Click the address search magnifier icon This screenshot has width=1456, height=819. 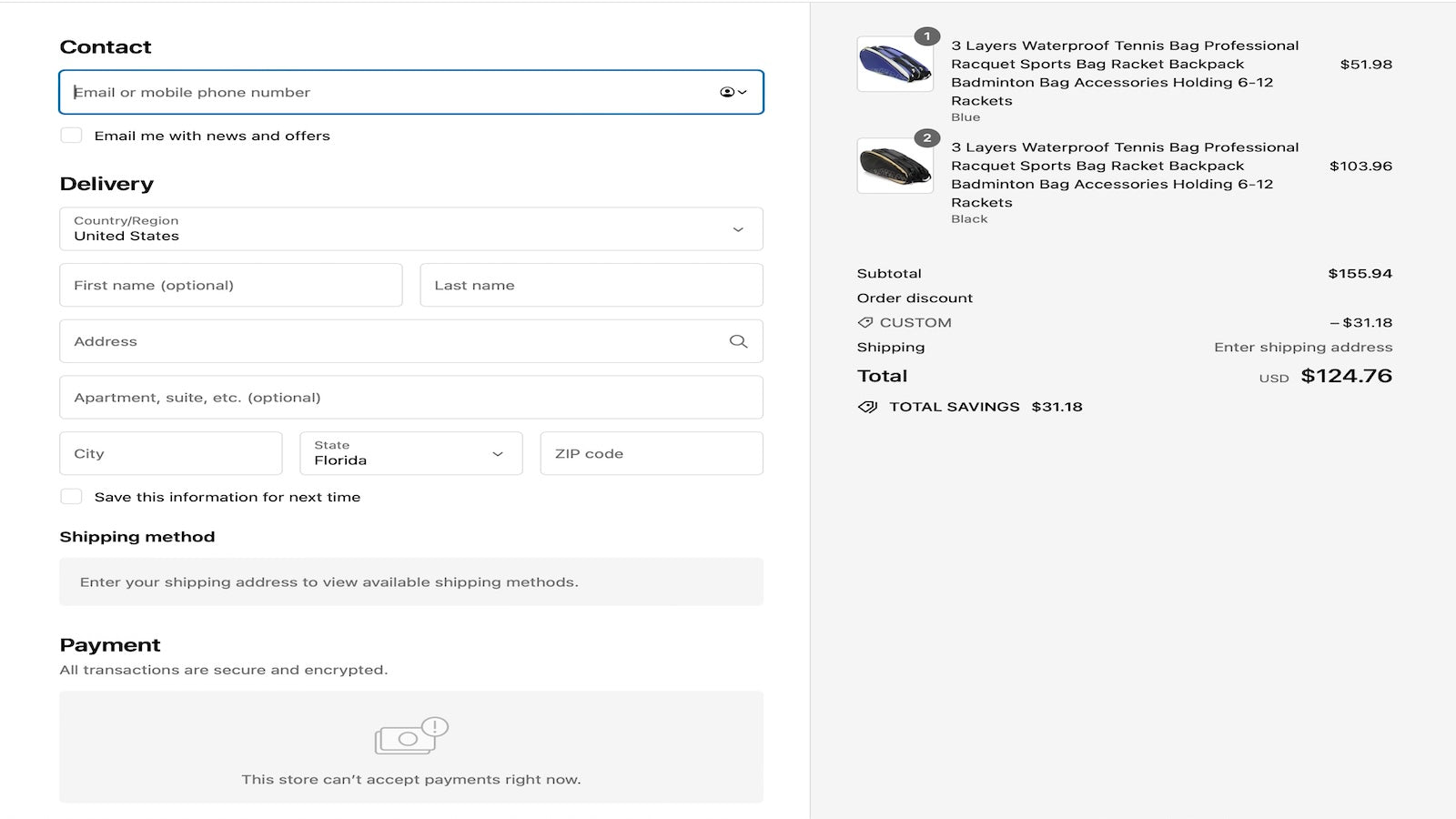(x=738, y=341)
